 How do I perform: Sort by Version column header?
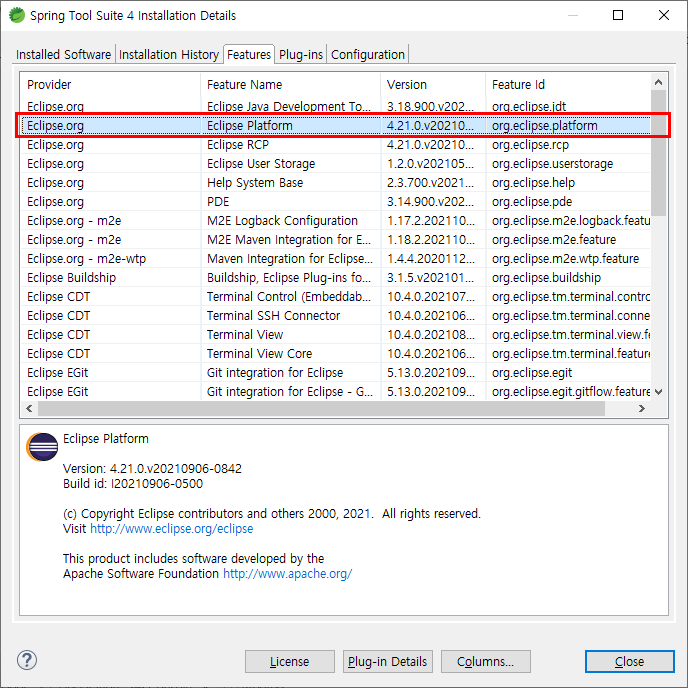[433, 84]
